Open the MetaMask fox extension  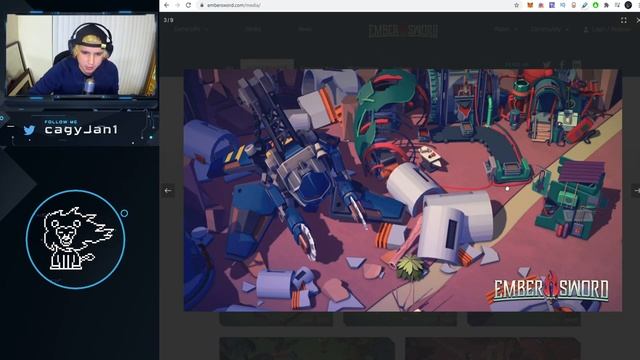click(x=531, y=5)
